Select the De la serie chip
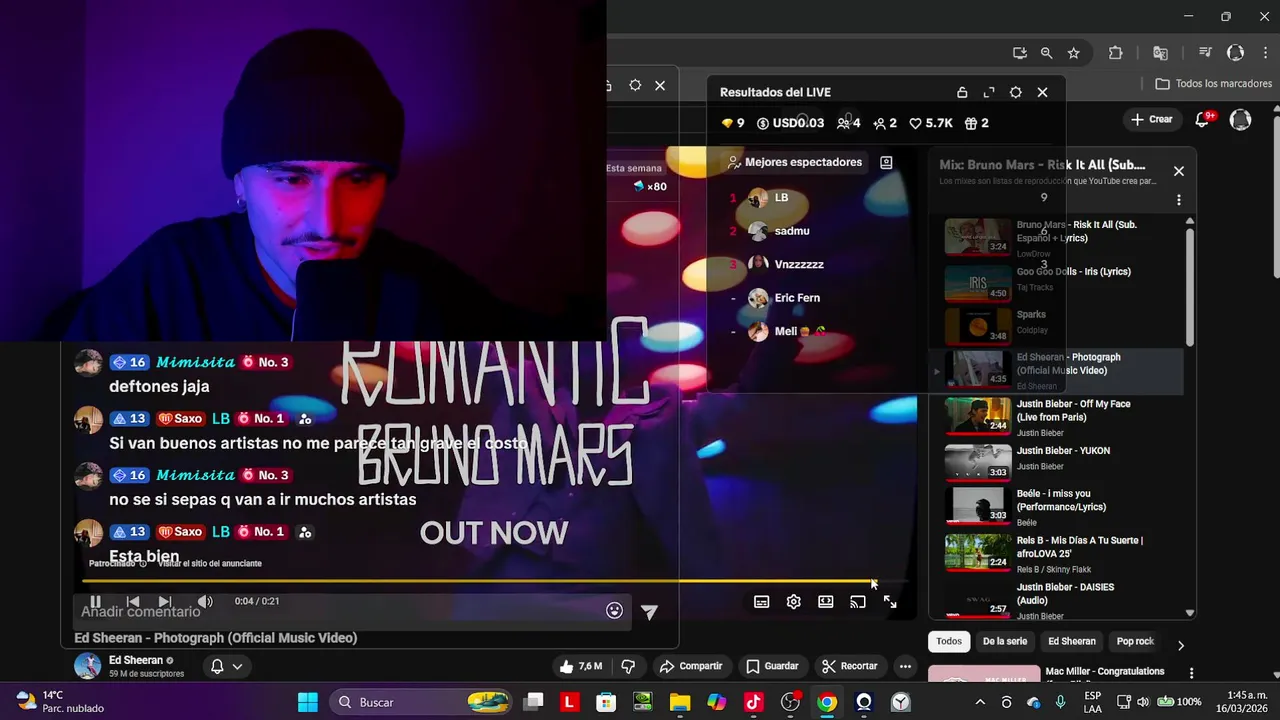 point(1004,641)
